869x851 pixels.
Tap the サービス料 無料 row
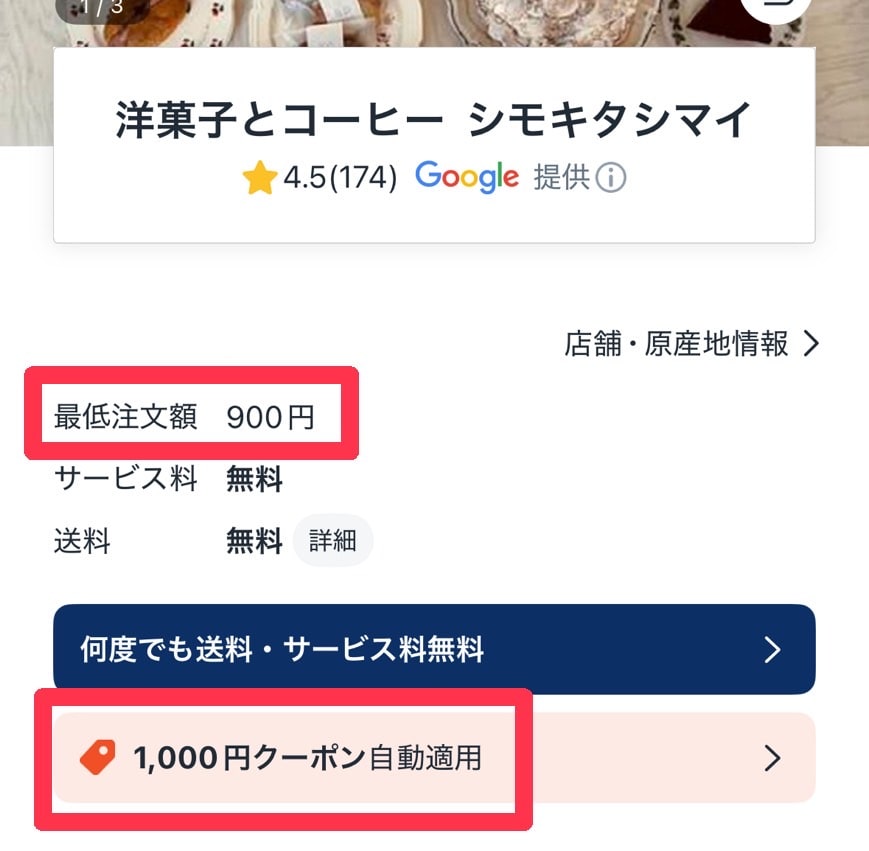click(x=167, y=480)
